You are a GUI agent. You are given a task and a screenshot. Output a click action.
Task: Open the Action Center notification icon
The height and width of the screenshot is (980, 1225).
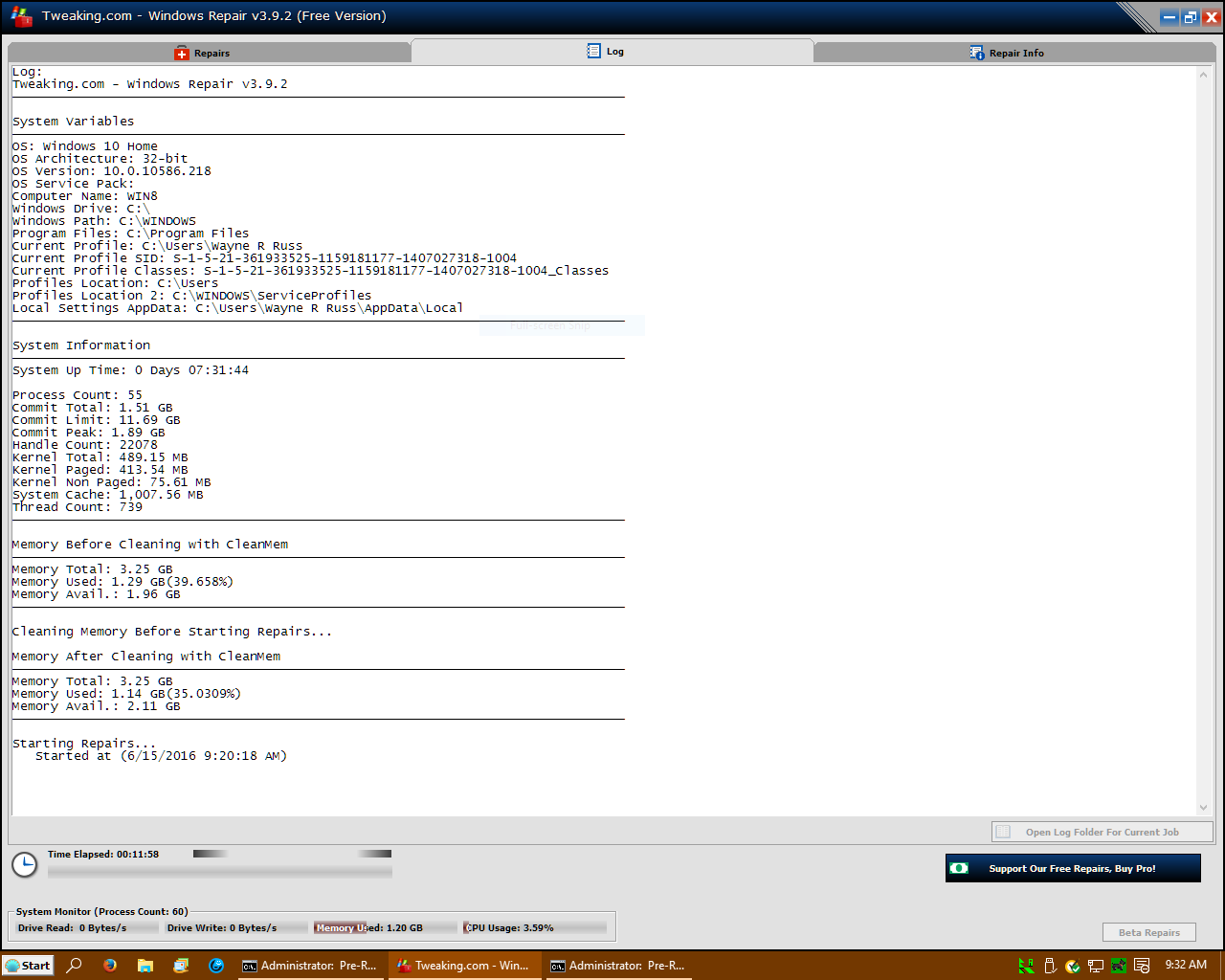click(x=1142, y=966)
